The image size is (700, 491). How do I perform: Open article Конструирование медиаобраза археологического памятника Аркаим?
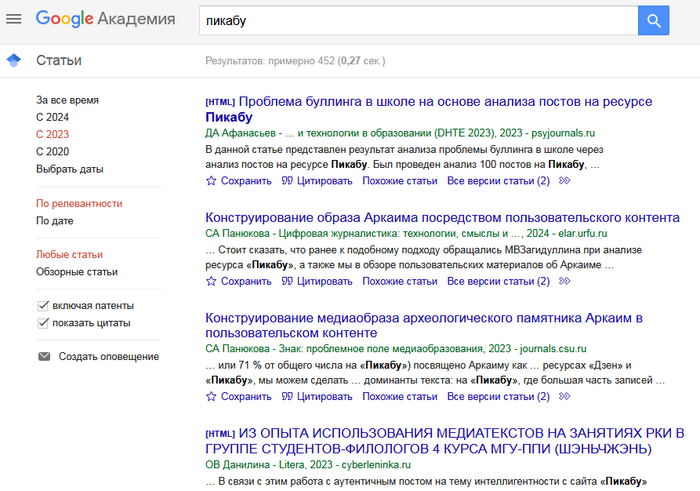coord(424,325)
